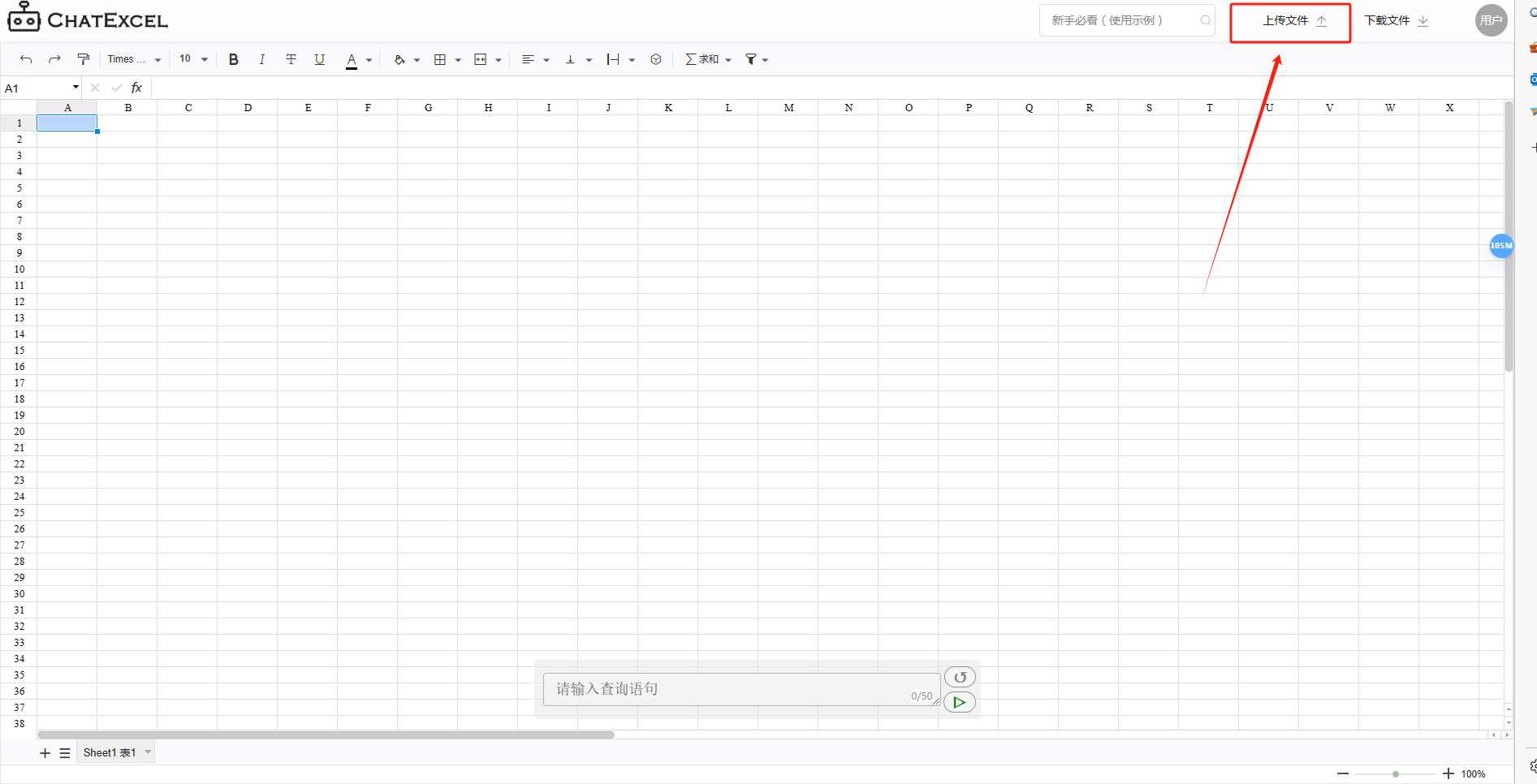Screen dimensions: 1537x784
Task: Click the reset circular arrow button
Action: pyautogui.click(x=960, y=677)
